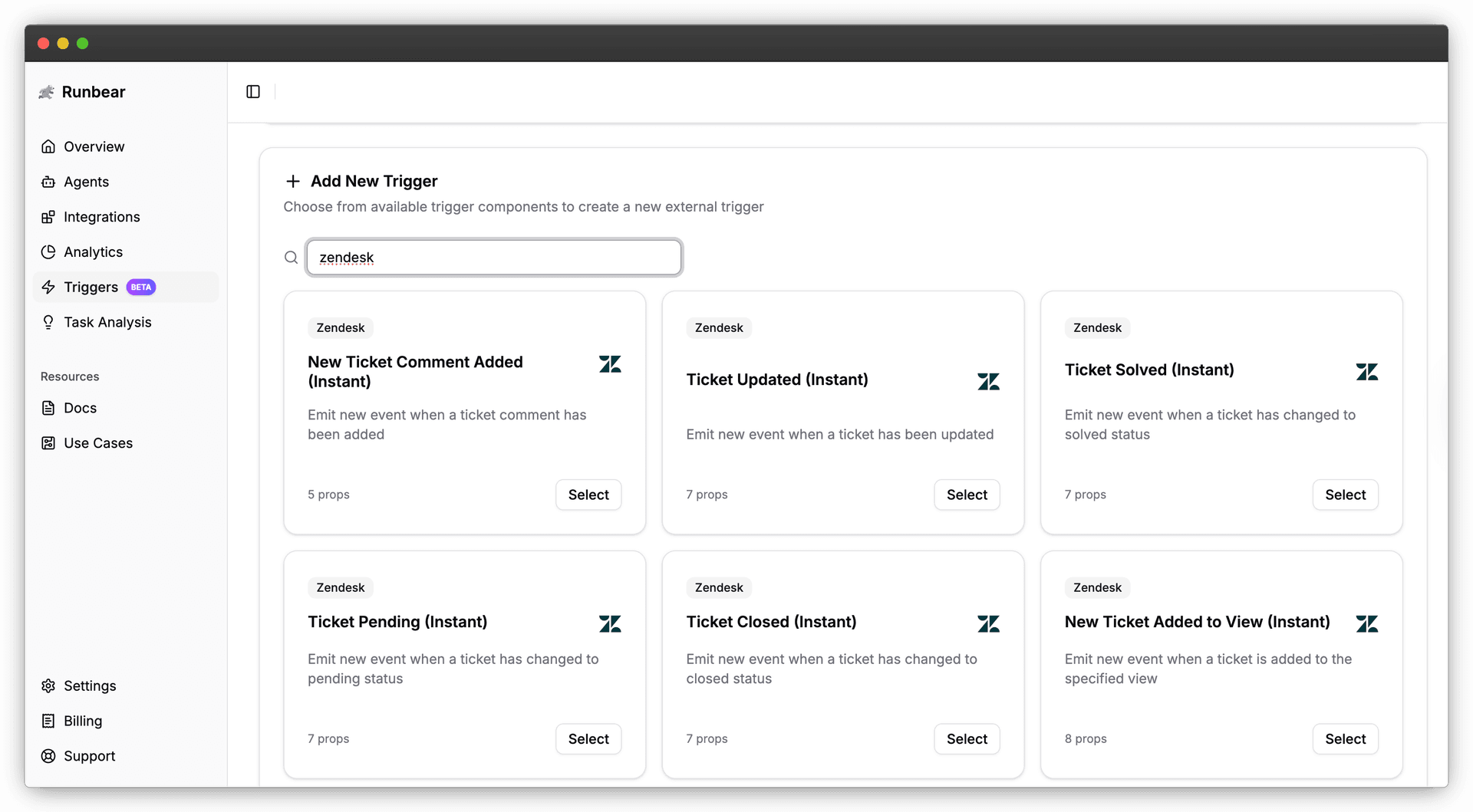Click the plus icon beside Add New Trigger
1473x812 pixels.
point(292,182)
